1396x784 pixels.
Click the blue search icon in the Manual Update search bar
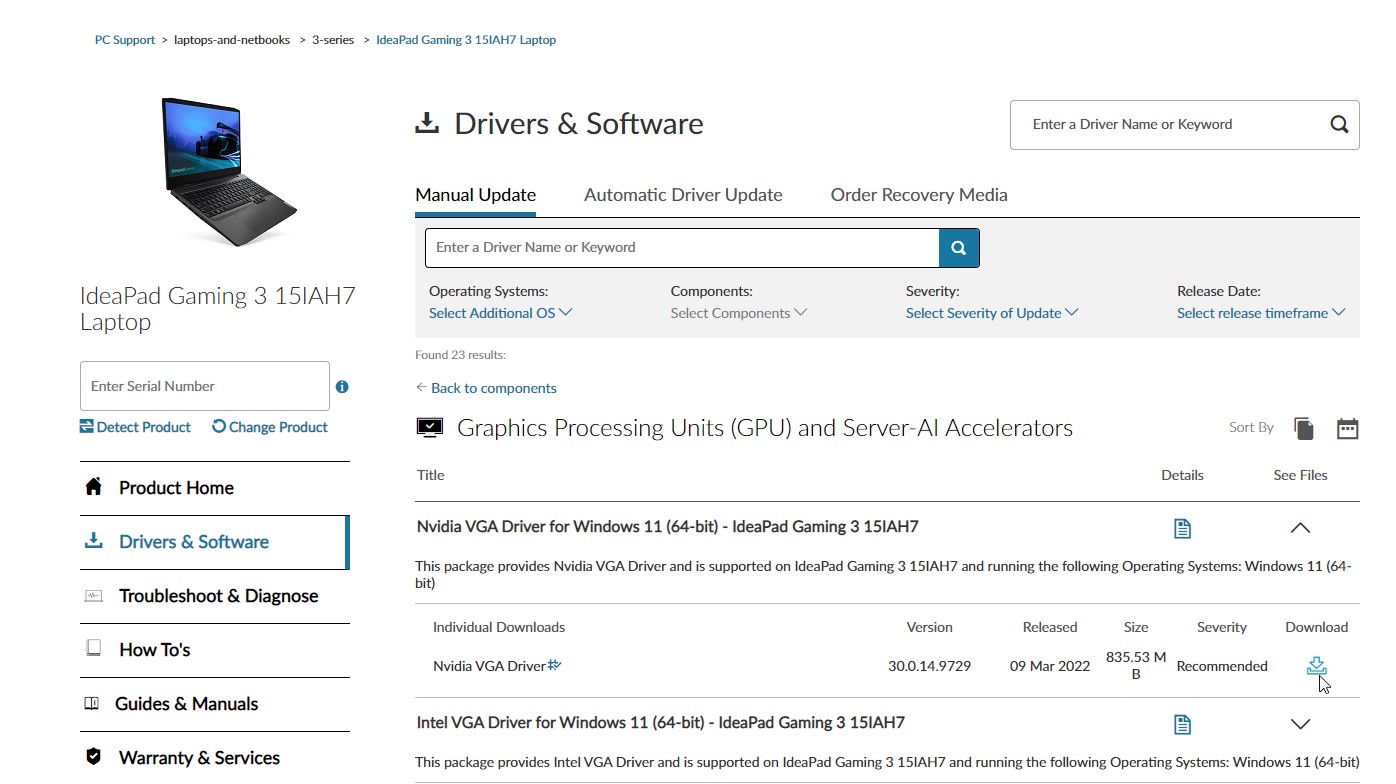958,247
